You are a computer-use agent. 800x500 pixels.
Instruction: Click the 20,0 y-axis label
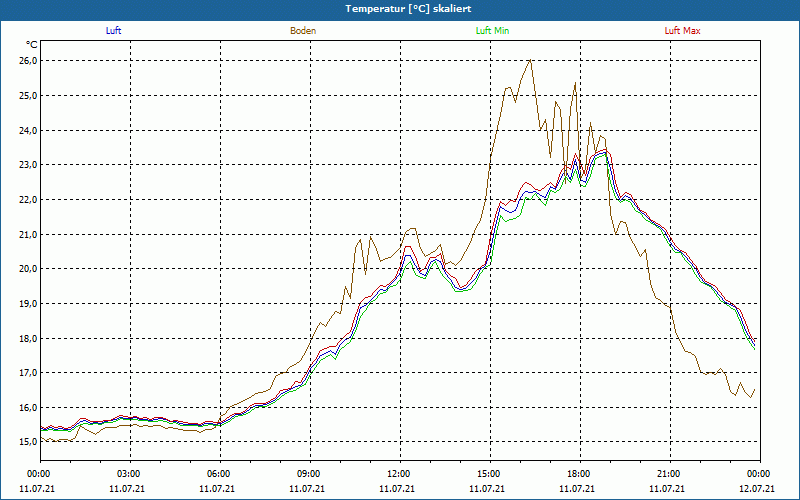29,269
